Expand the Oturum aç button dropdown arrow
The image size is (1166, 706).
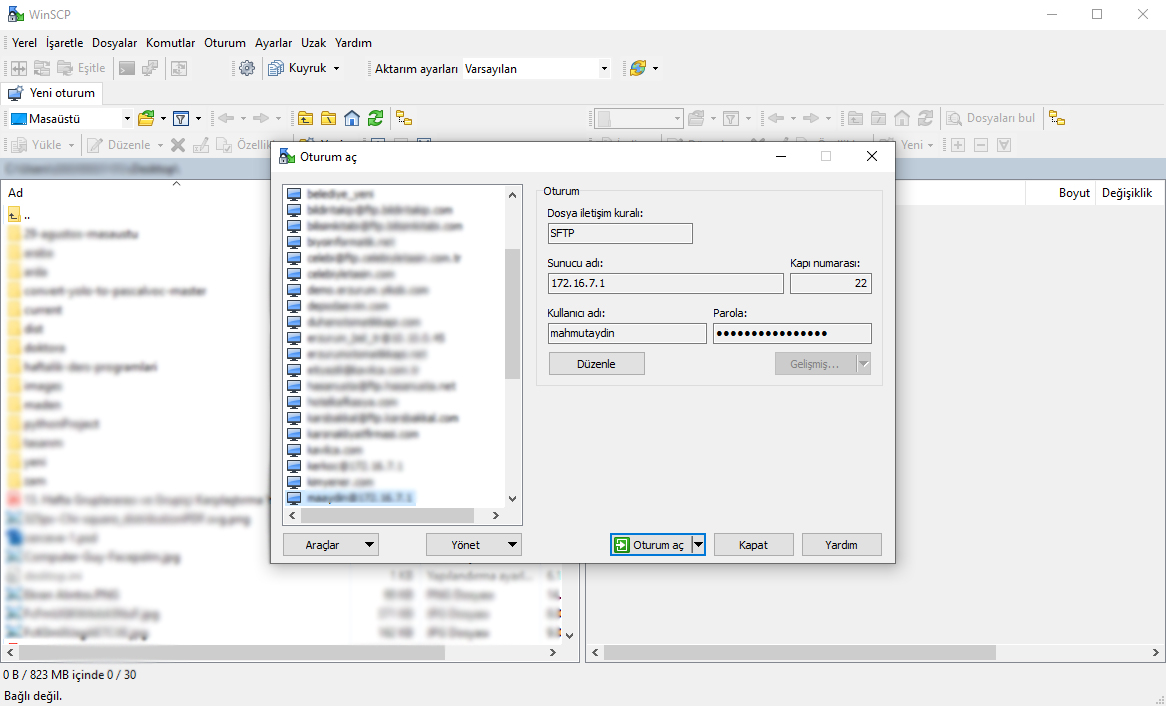[698, 545]
